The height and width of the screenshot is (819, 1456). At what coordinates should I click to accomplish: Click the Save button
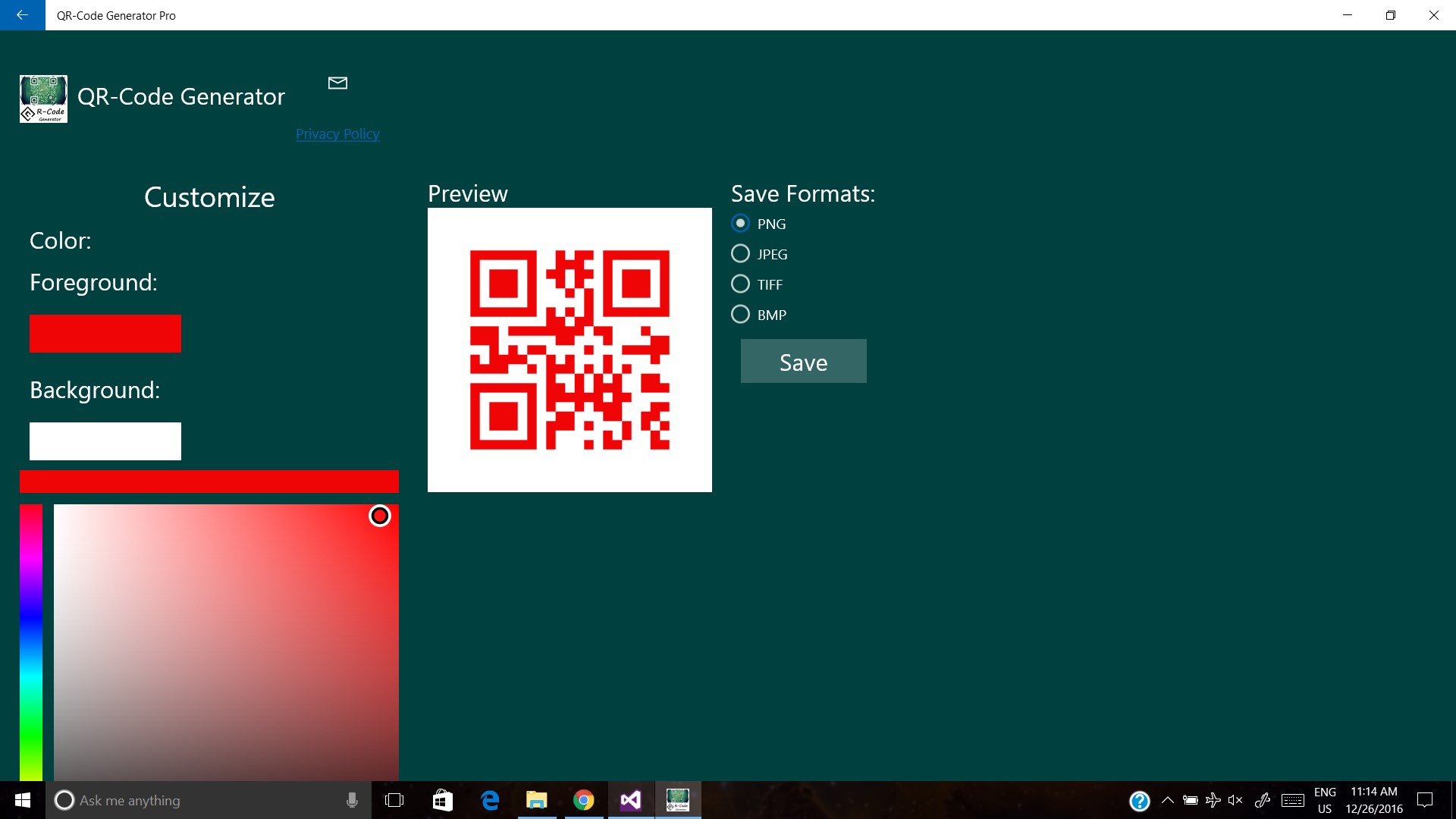(803, 362)
